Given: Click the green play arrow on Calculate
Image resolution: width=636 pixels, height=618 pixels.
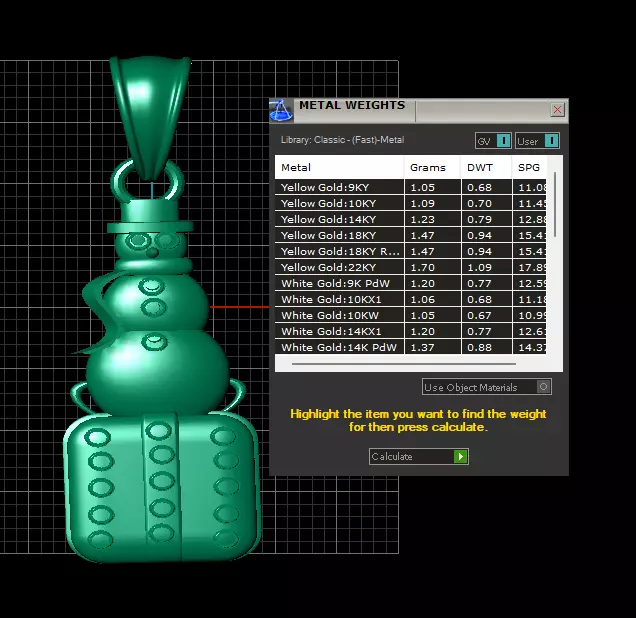Looking at the screenshot, I should coord(461,457).
